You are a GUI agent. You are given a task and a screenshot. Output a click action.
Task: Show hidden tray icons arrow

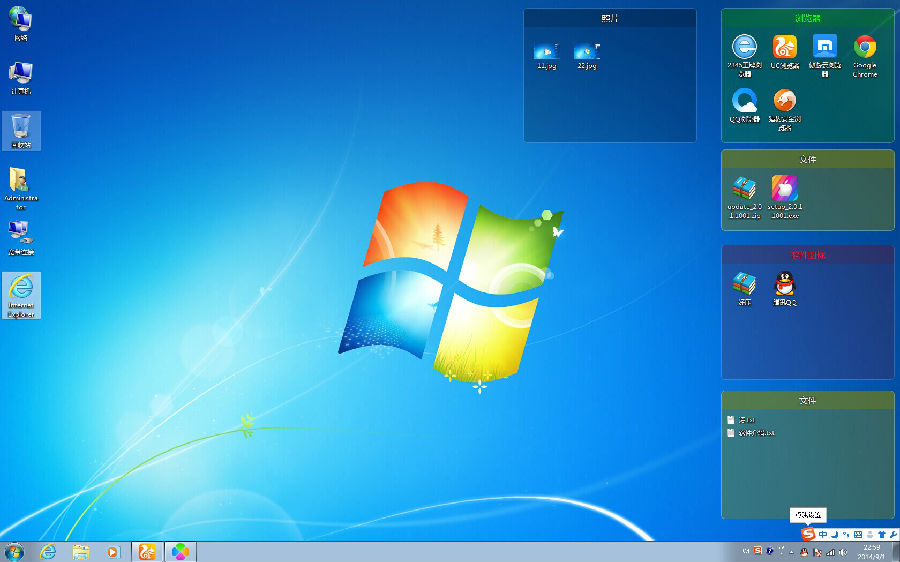(x=792, y=552)
